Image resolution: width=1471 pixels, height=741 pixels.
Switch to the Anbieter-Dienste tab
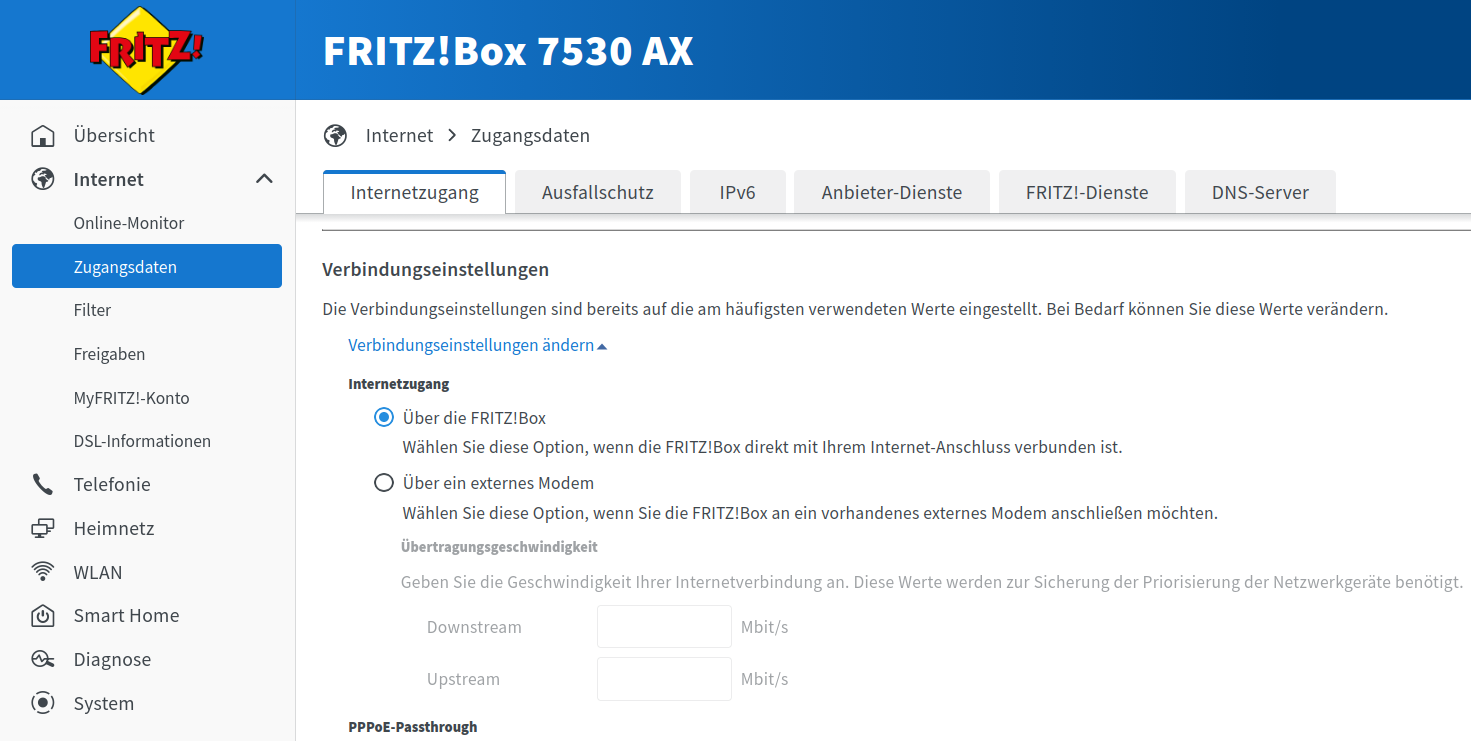pos(892,192)
